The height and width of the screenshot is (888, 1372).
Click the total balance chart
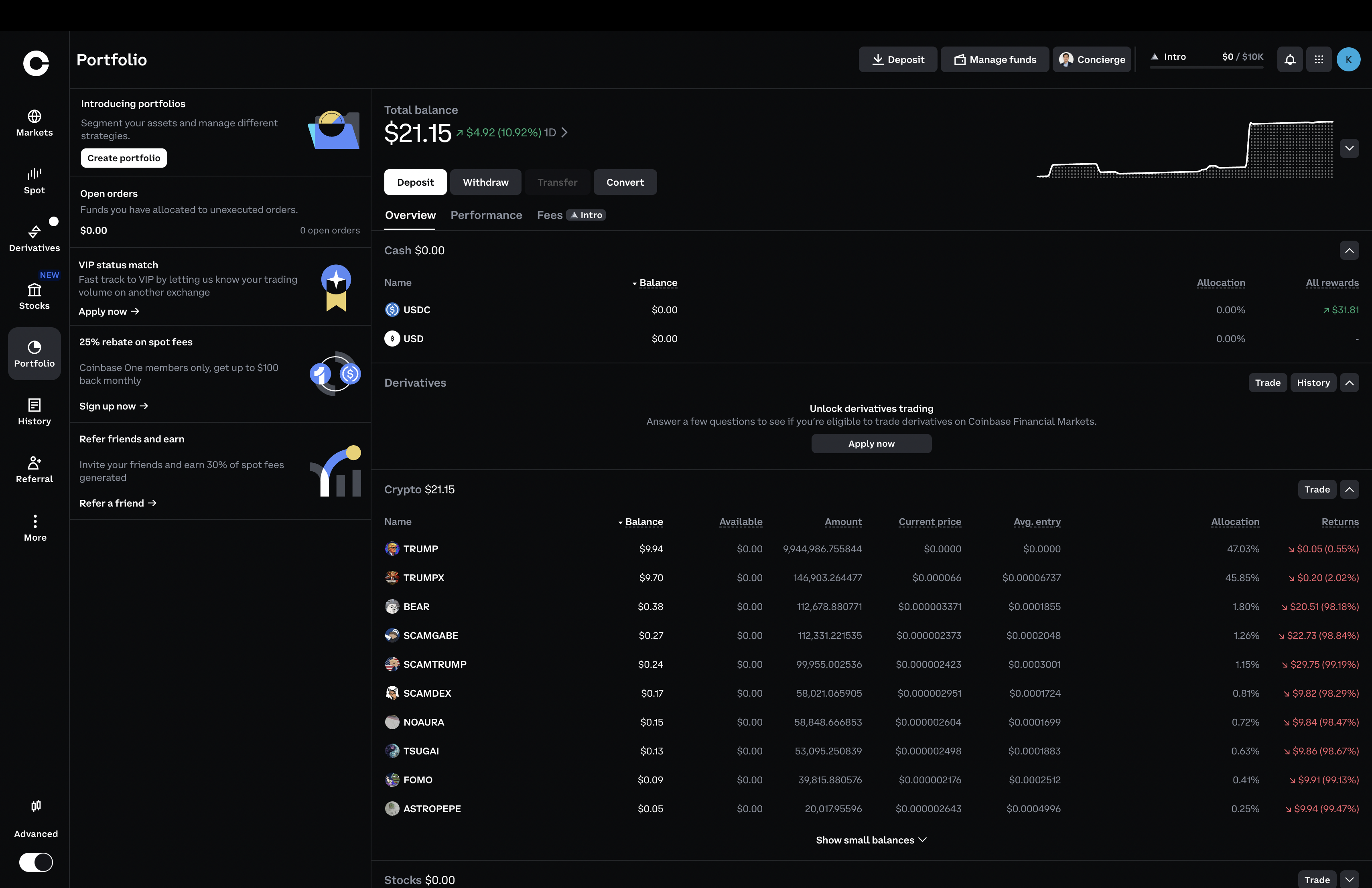tap(1185, 149)
